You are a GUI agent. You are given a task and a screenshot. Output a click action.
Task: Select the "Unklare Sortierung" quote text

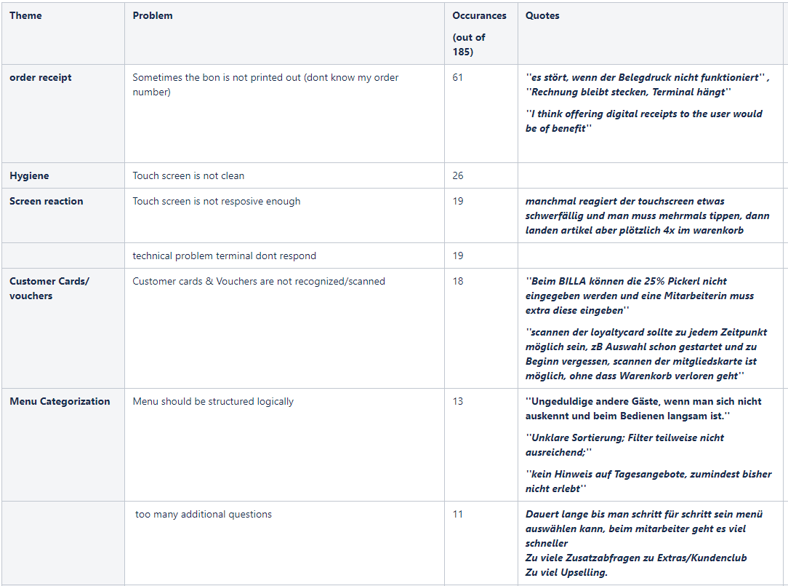coord(625,444)
